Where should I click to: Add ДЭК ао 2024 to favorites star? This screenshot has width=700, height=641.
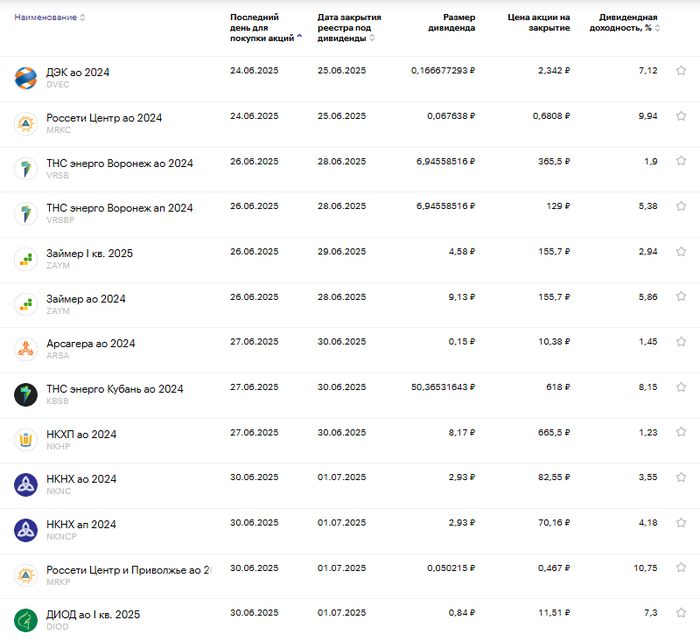click(681, 70)
